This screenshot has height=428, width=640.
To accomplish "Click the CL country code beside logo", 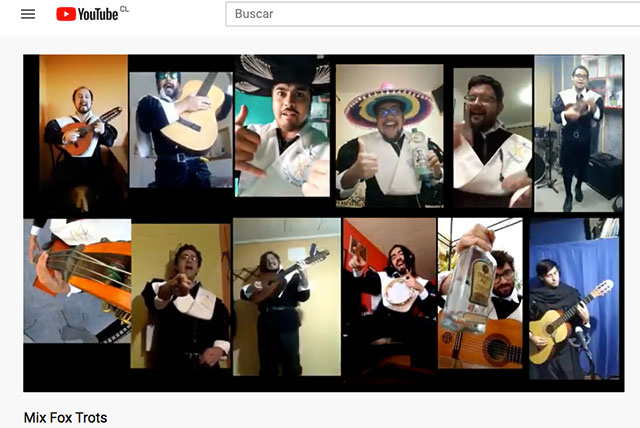I will (124, 9).
